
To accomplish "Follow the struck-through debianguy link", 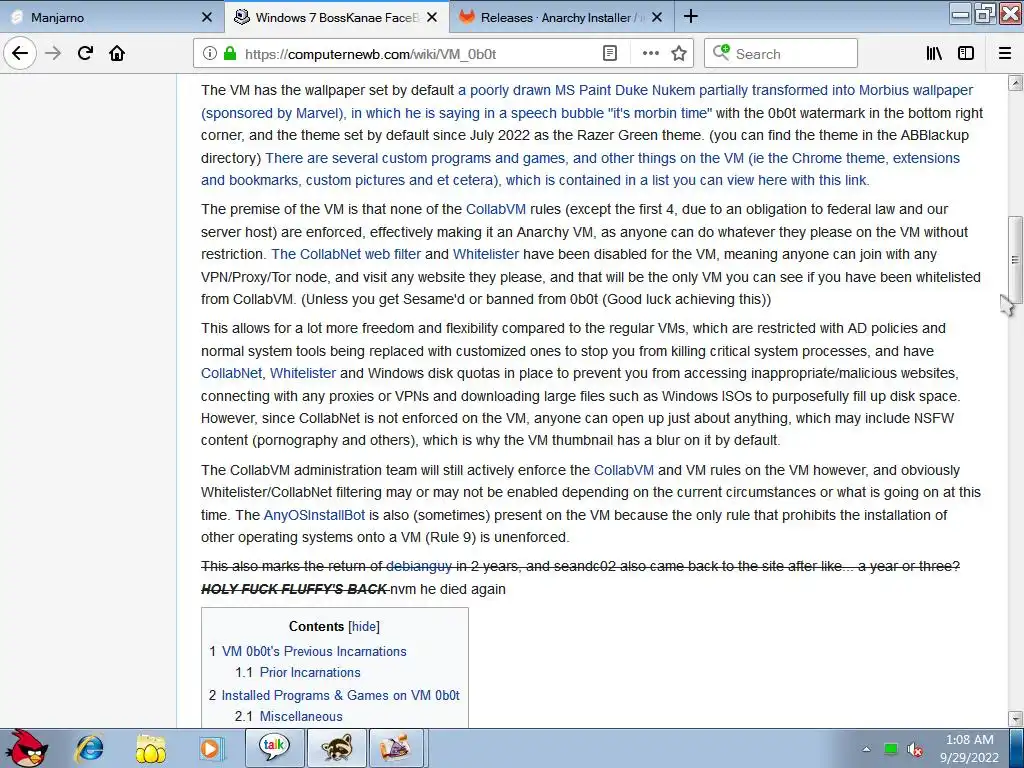I will (419, 566).
